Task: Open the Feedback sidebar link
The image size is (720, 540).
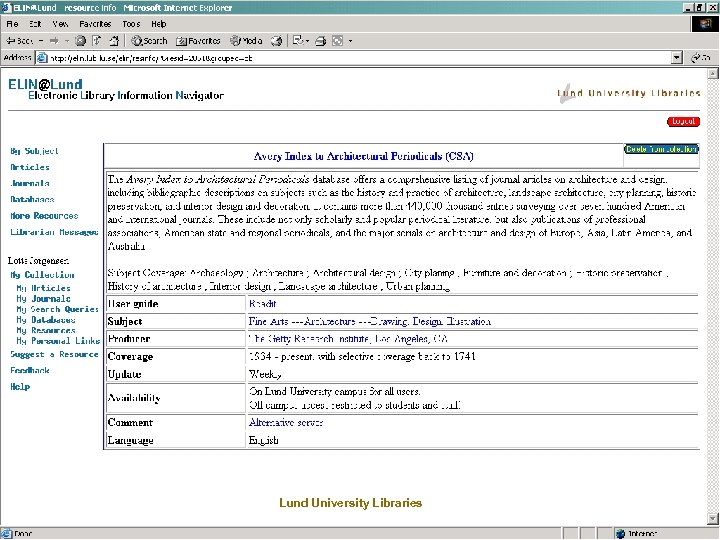Action: point(30,370)
